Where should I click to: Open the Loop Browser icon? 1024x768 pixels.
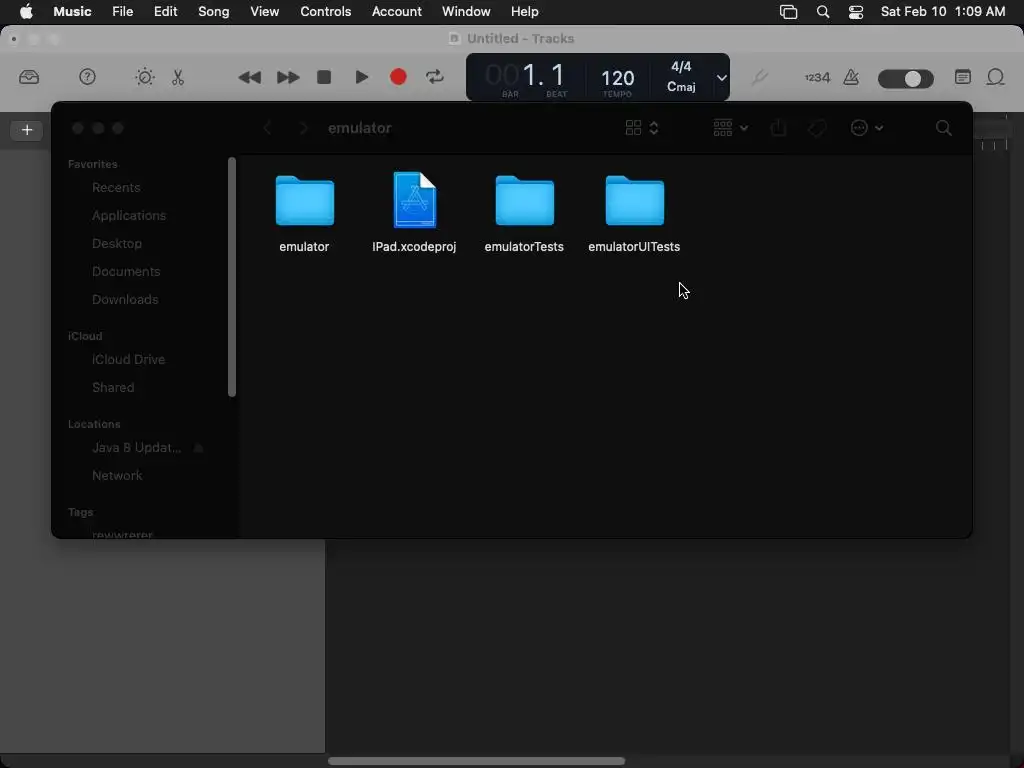pyautogui.click(x=995, y=77)
